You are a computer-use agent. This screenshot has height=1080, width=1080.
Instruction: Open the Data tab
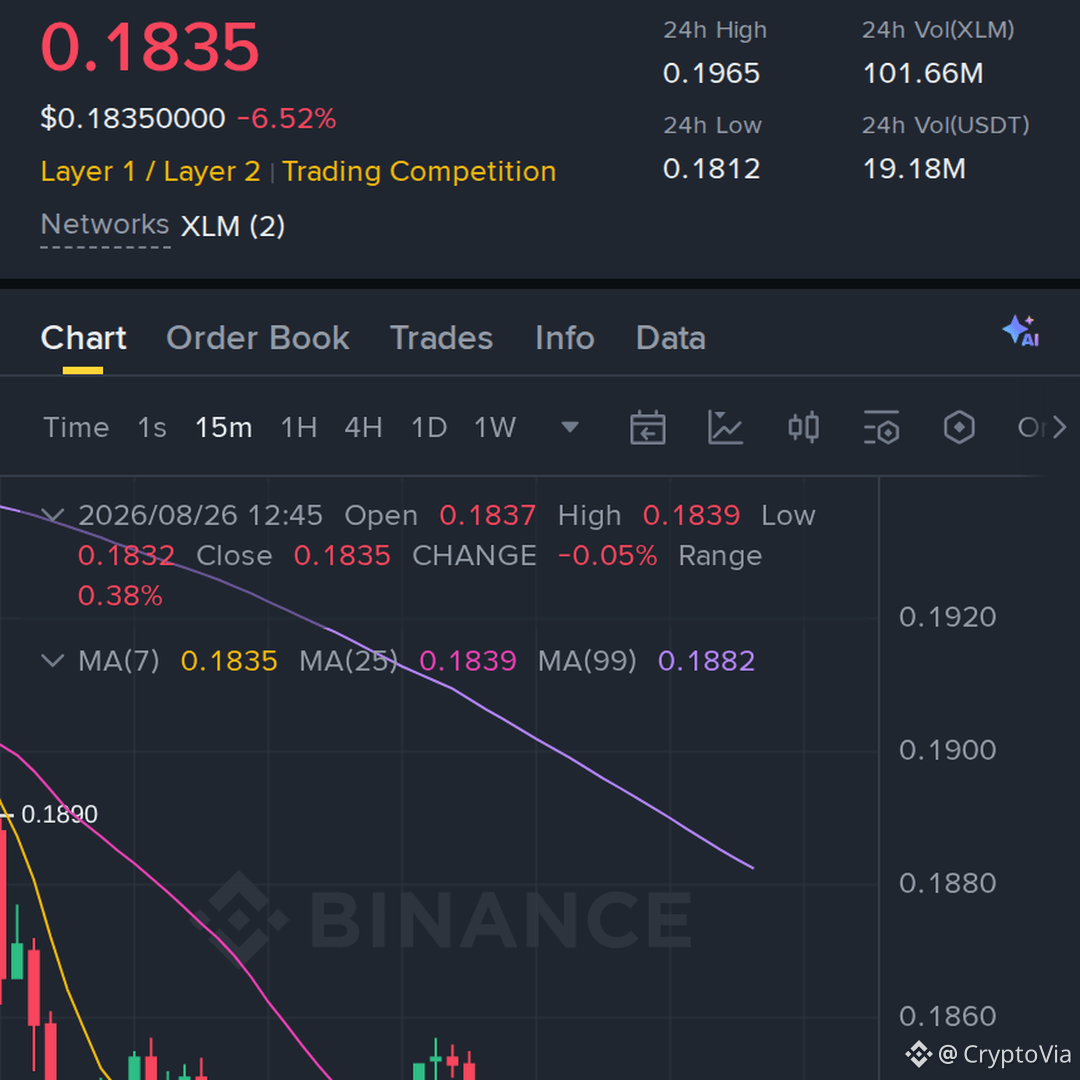coord(671,338)
